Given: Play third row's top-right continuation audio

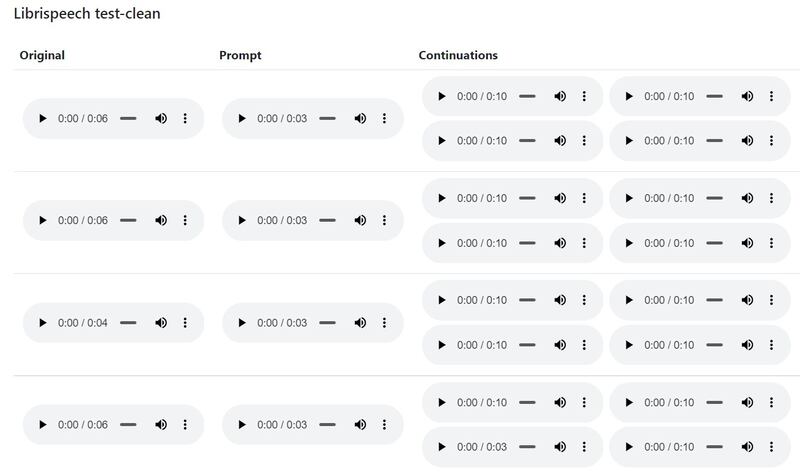Looking at the screenshot, I should coord(628,300).
